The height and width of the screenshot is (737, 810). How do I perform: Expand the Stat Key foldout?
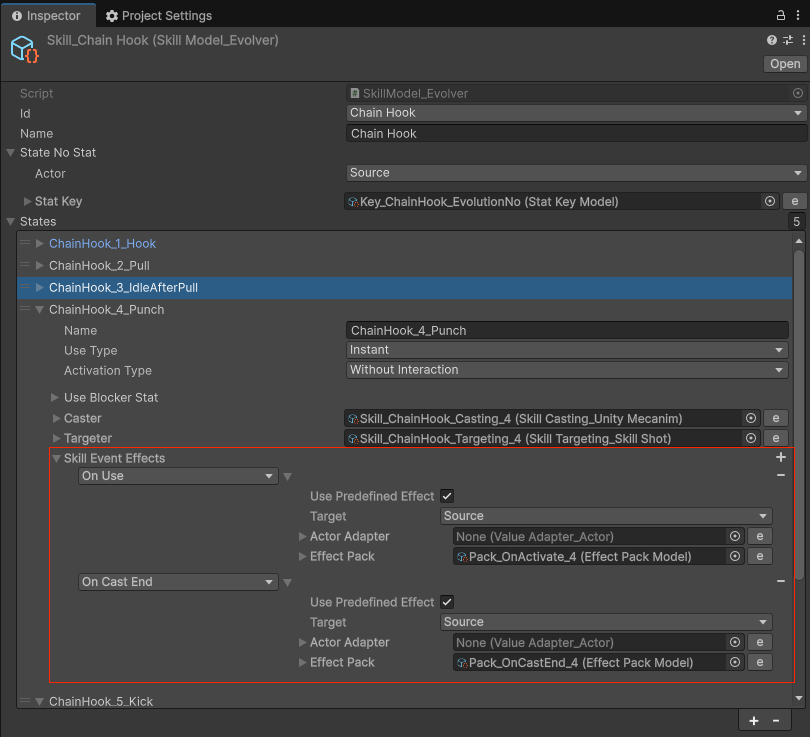[27, 201]
